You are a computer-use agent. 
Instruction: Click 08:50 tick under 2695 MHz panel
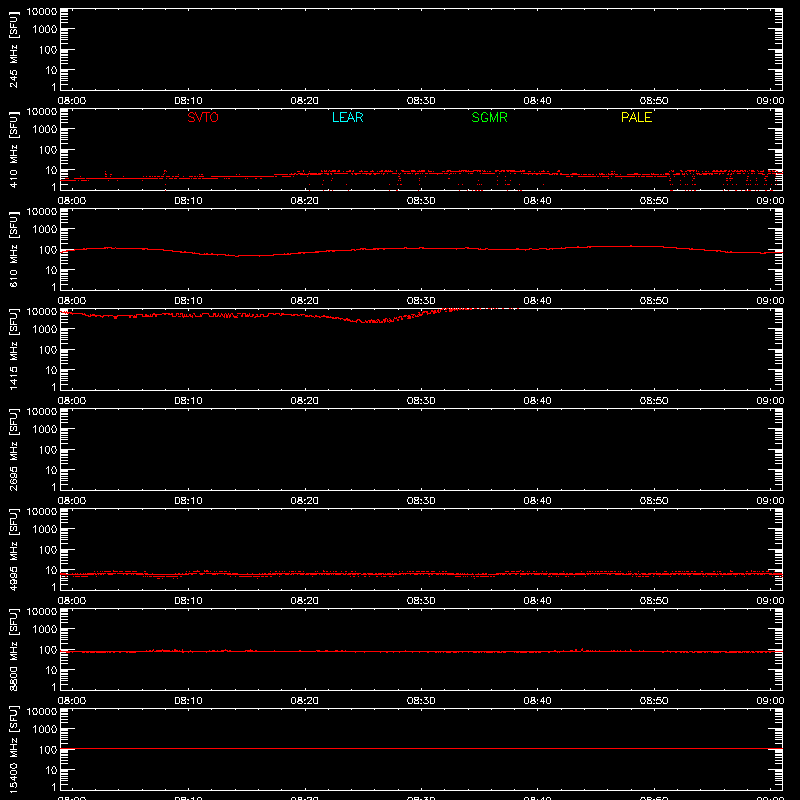pyautogui.click(x=654, y=501)
